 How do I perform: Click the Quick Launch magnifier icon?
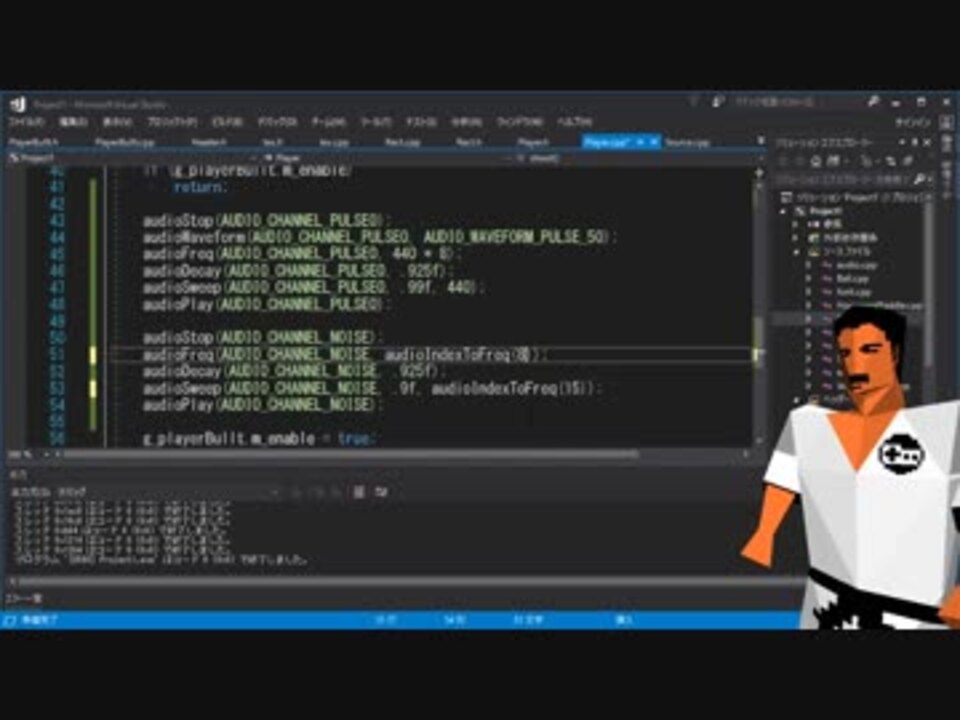[x=874, y=102]
